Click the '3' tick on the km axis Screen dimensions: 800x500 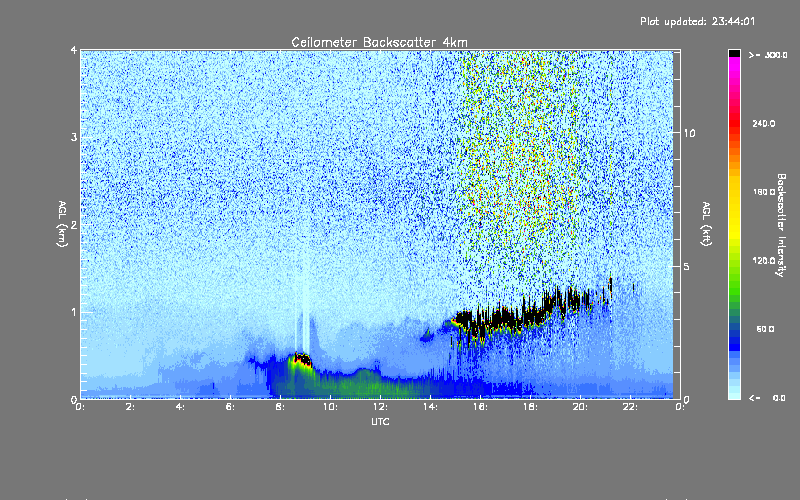pyautogui.click(x=74, y=137)
